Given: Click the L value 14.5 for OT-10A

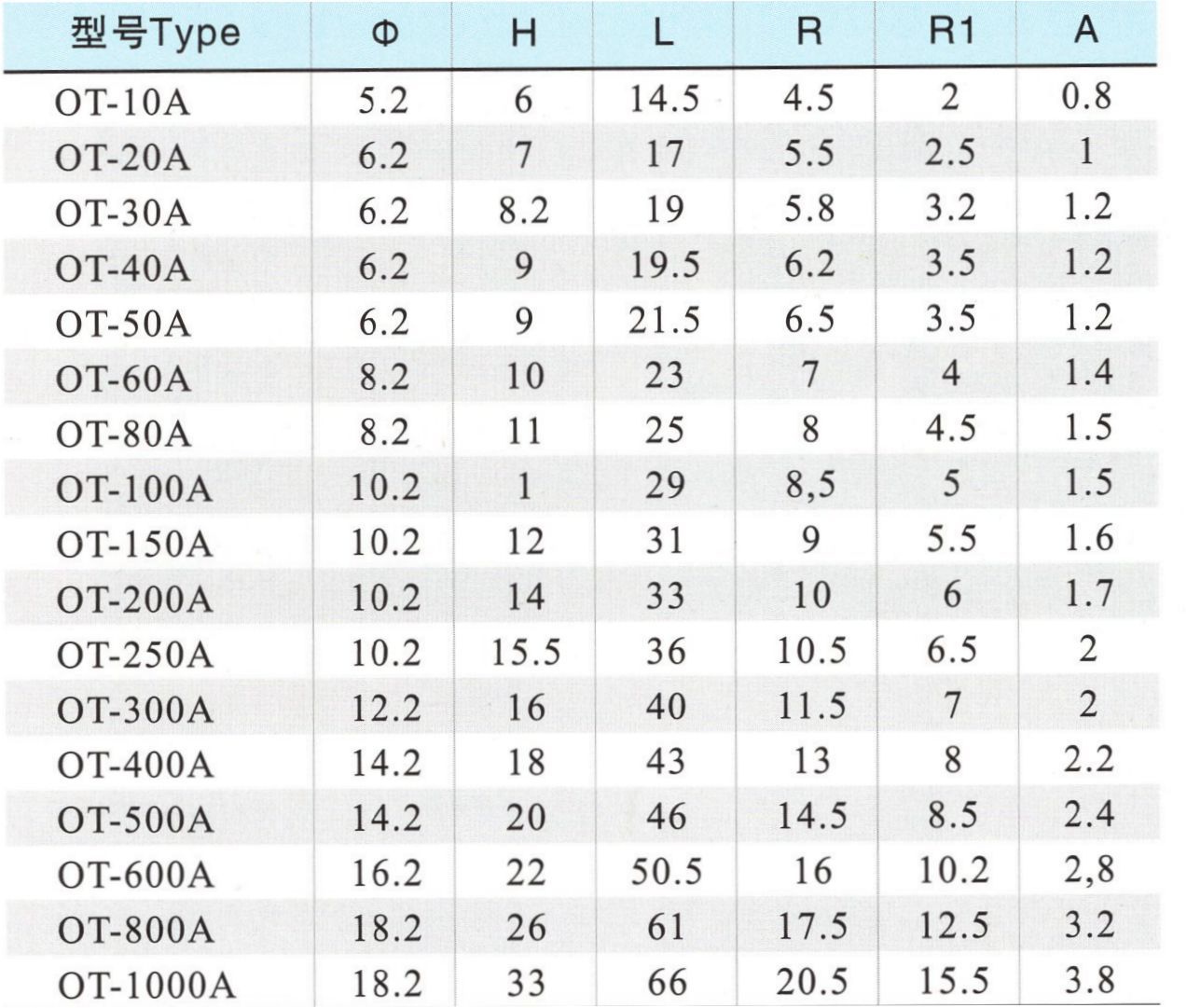Looking at the screenshot, I should click(x=664, y=99).
